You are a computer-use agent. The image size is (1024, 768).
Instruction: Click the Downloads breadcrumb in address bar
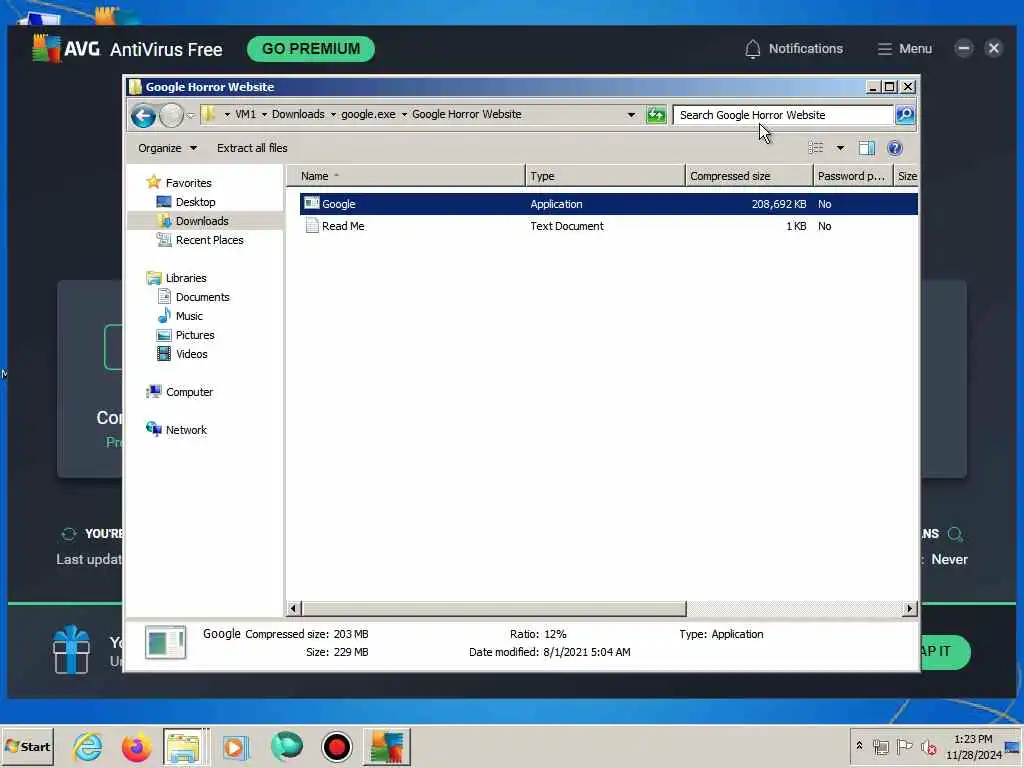coord(298,114)
